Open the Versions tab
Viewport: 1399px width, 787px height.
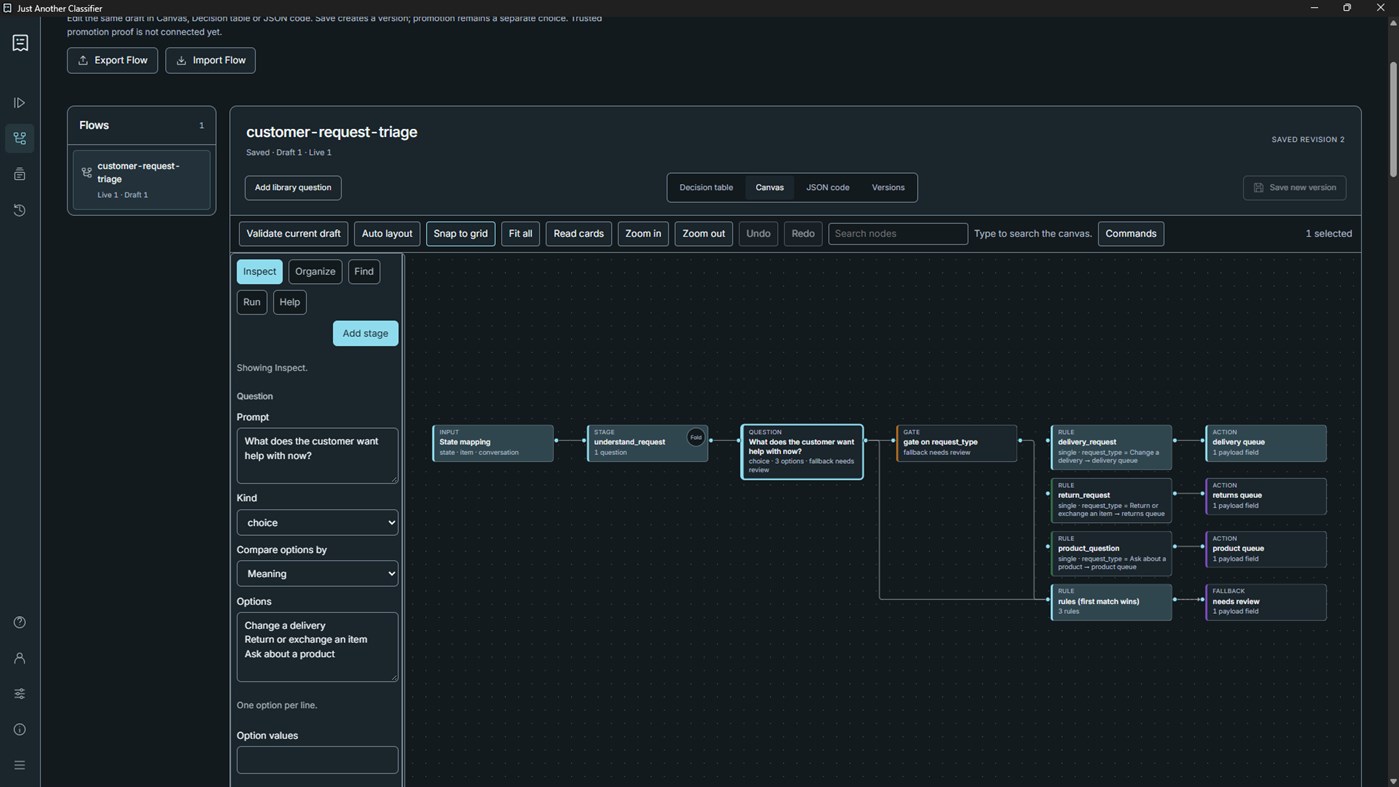[x=888, y=188]
